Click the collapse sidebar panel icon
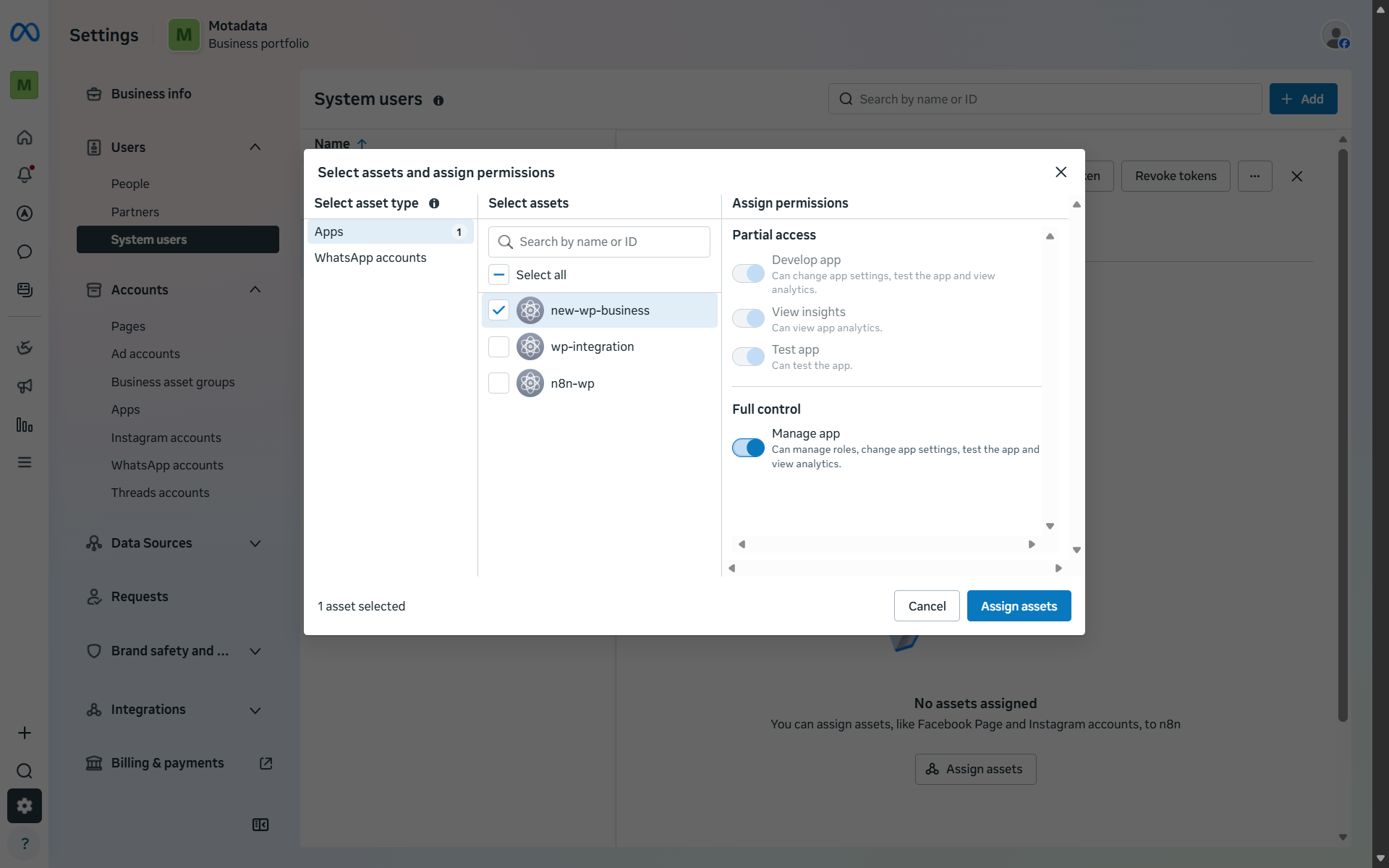Image resolution: width=1389 pixels, height=868 pixels. [x=260, y=825]
